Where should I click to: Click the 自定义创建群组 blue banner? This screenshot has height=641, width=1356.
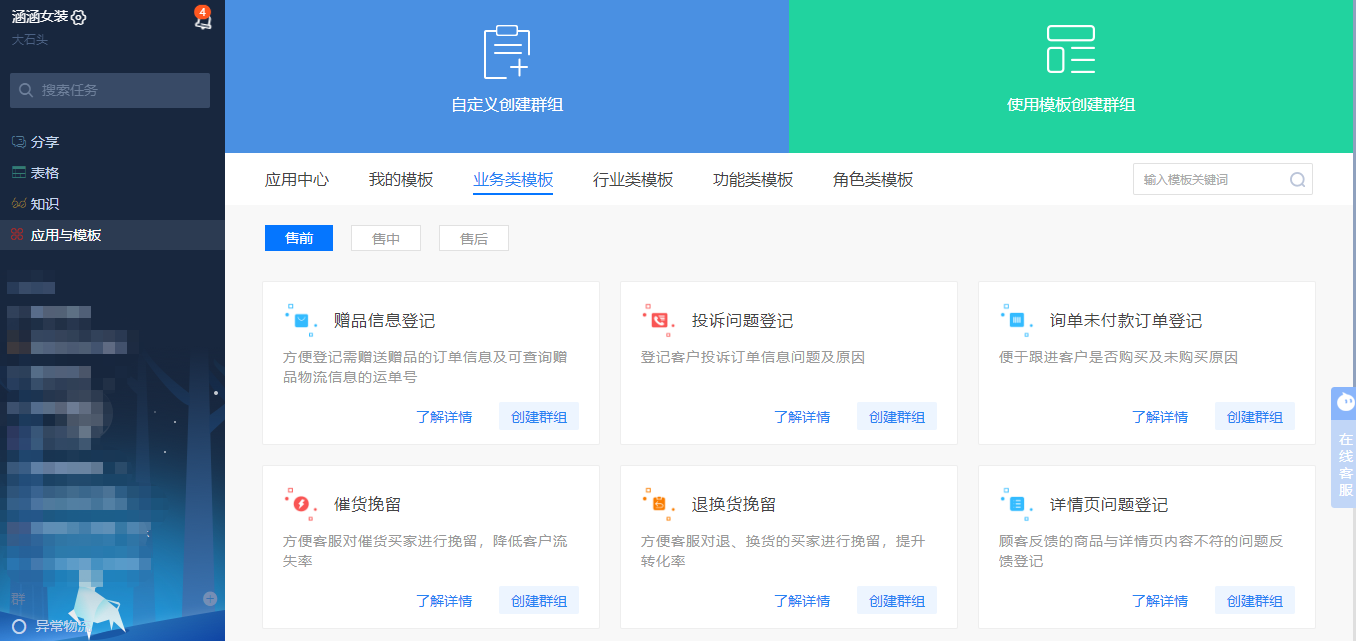point(507,76)
